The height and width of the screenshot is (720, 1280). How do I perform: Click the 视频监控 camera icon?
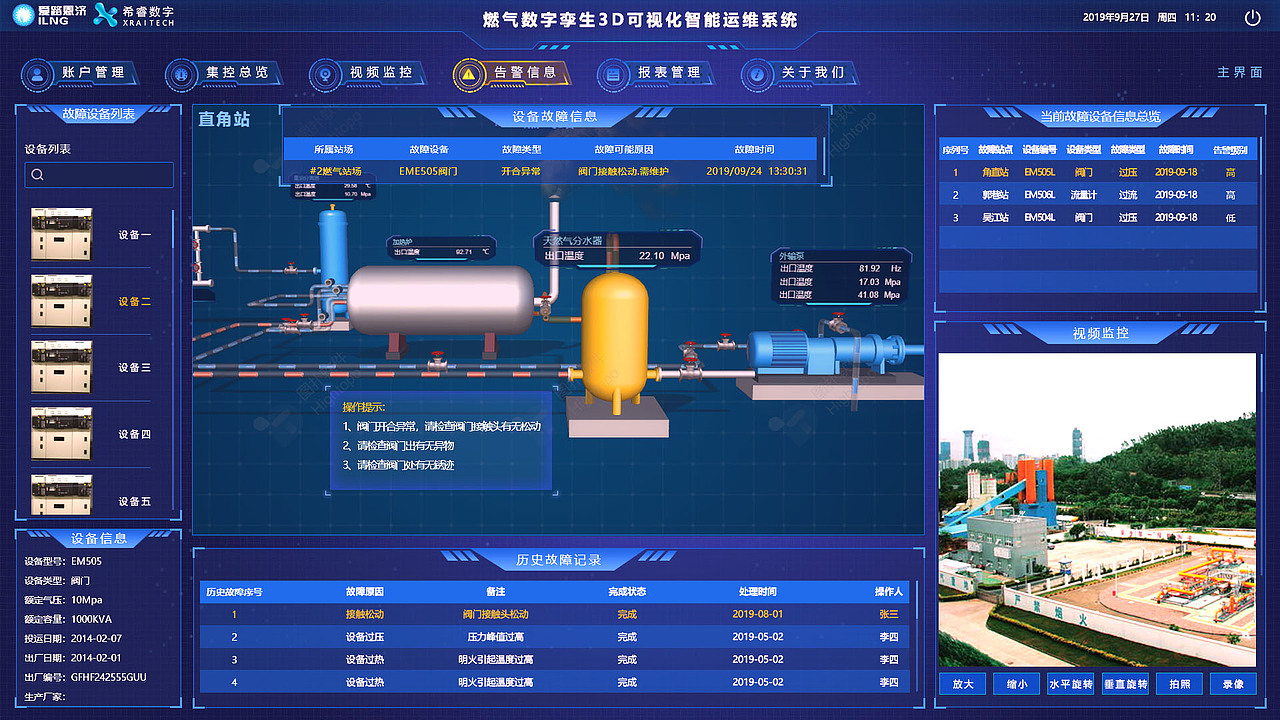coord(324,74)
